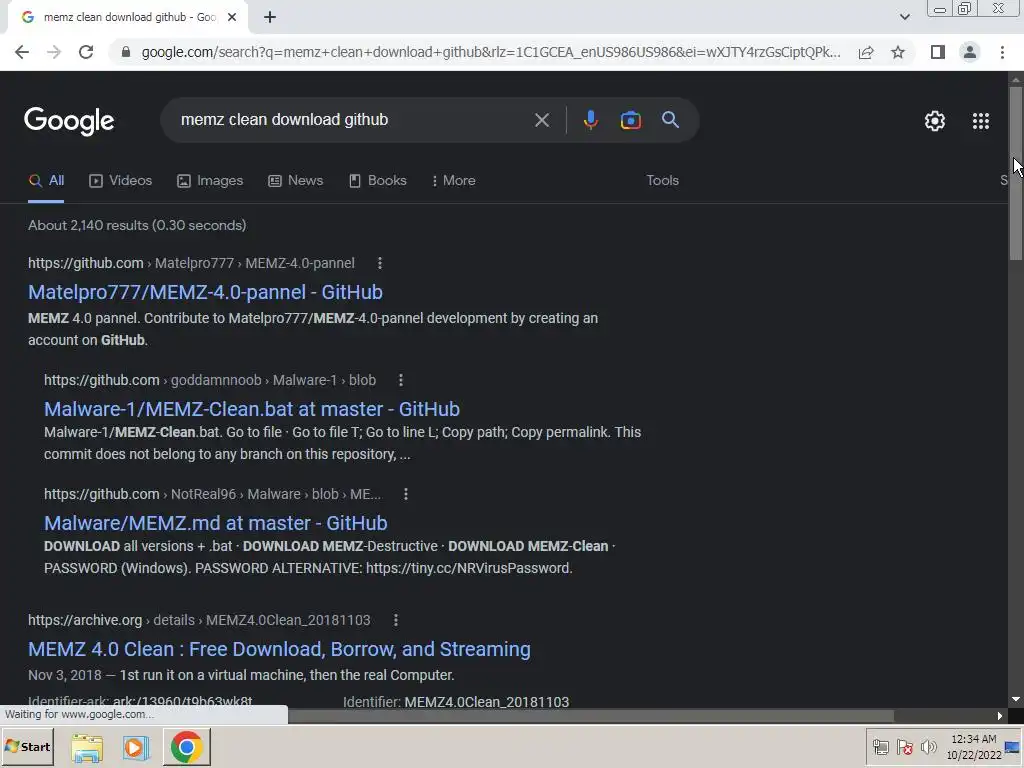Open volume speaker tray icon

(928, 747)
